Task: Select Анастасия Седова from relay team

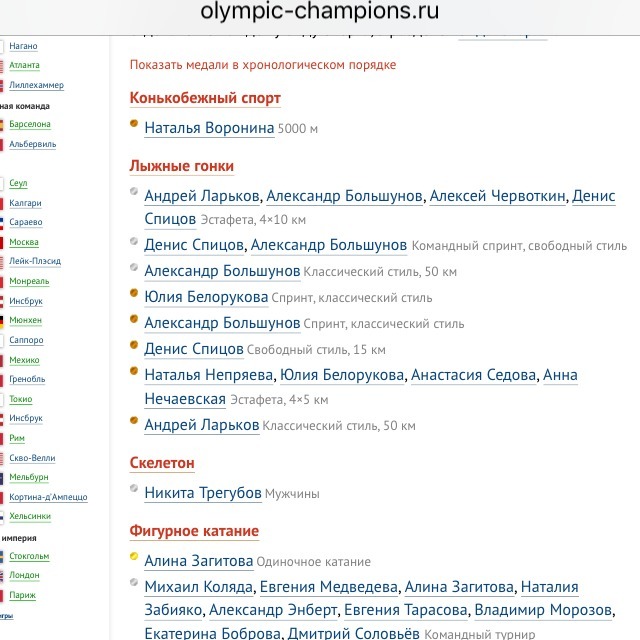Action: click(x=473, y=375)
